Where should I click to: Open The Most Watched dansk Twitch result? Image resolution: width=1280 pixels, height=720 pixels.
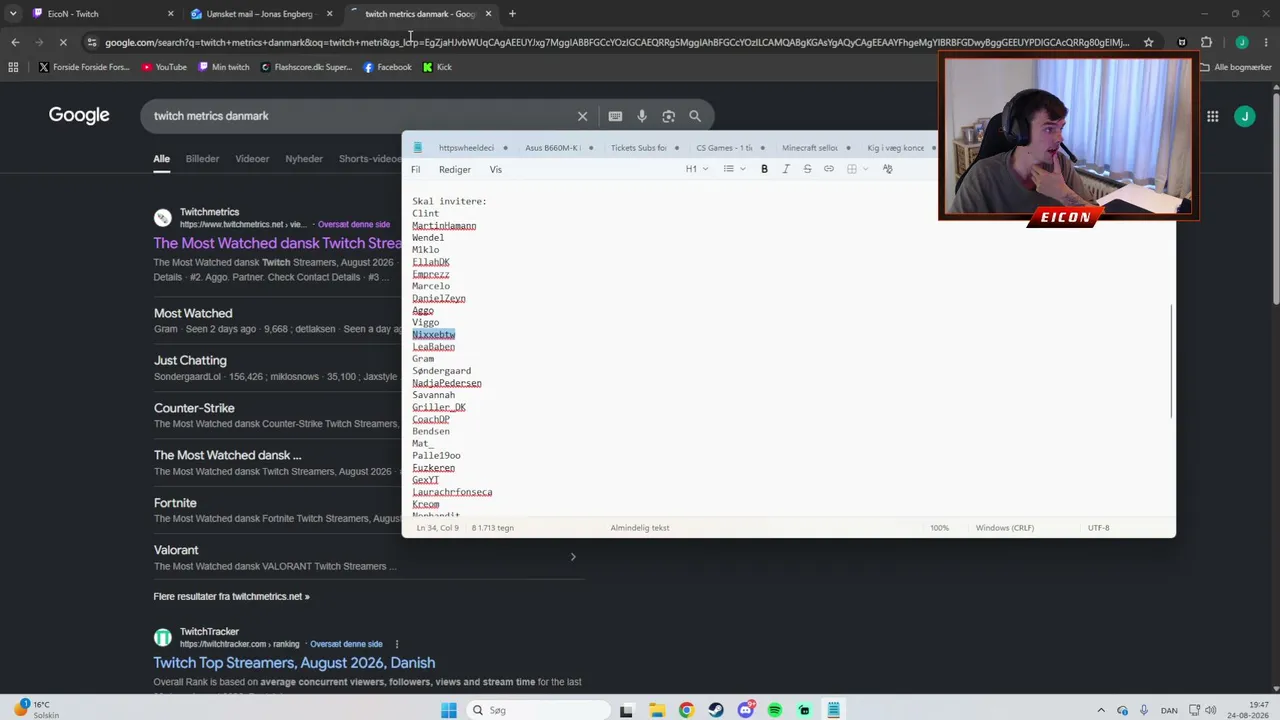(277, 243)
